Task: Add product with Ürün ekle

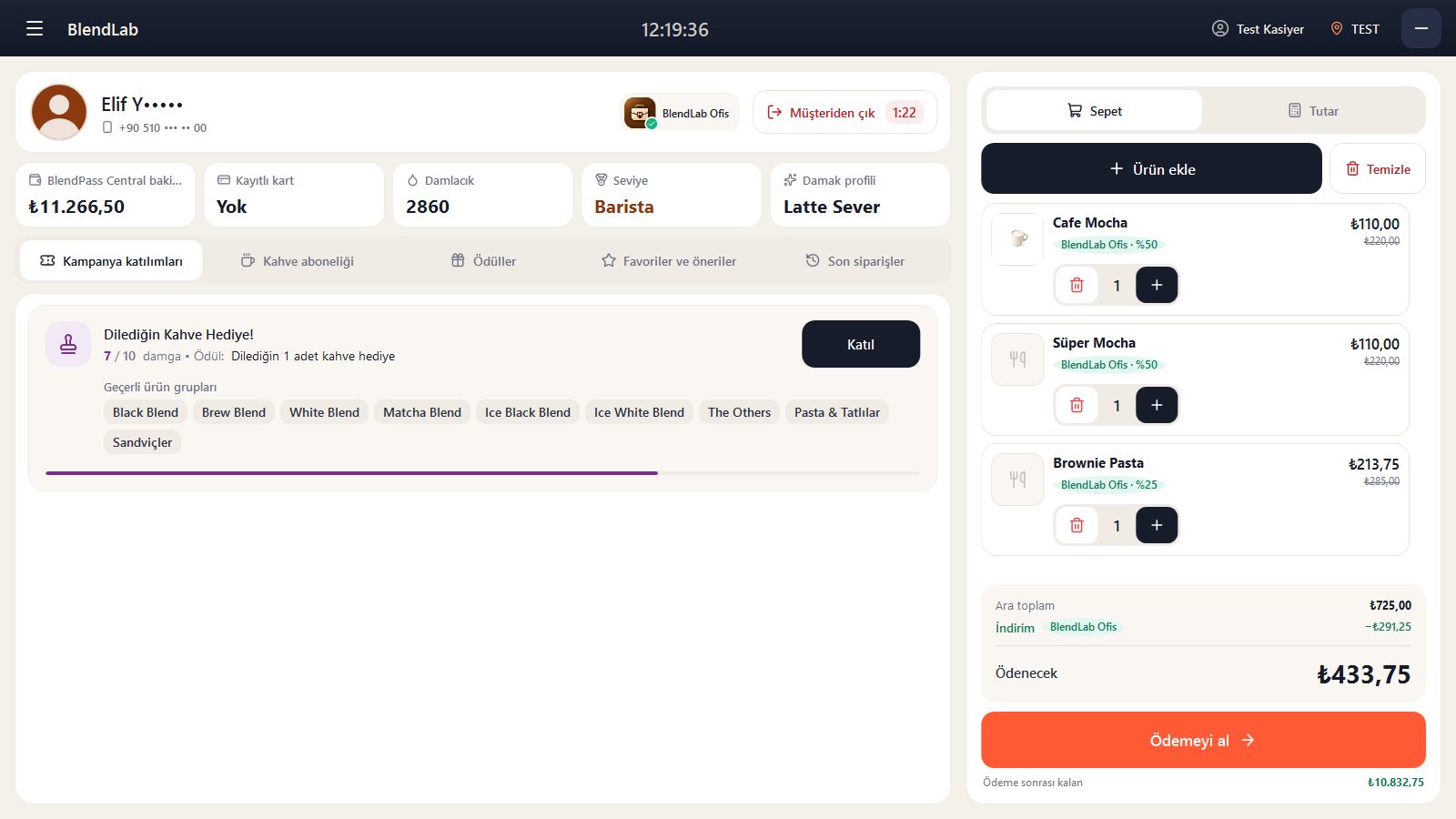Action: click(1151, 168)
